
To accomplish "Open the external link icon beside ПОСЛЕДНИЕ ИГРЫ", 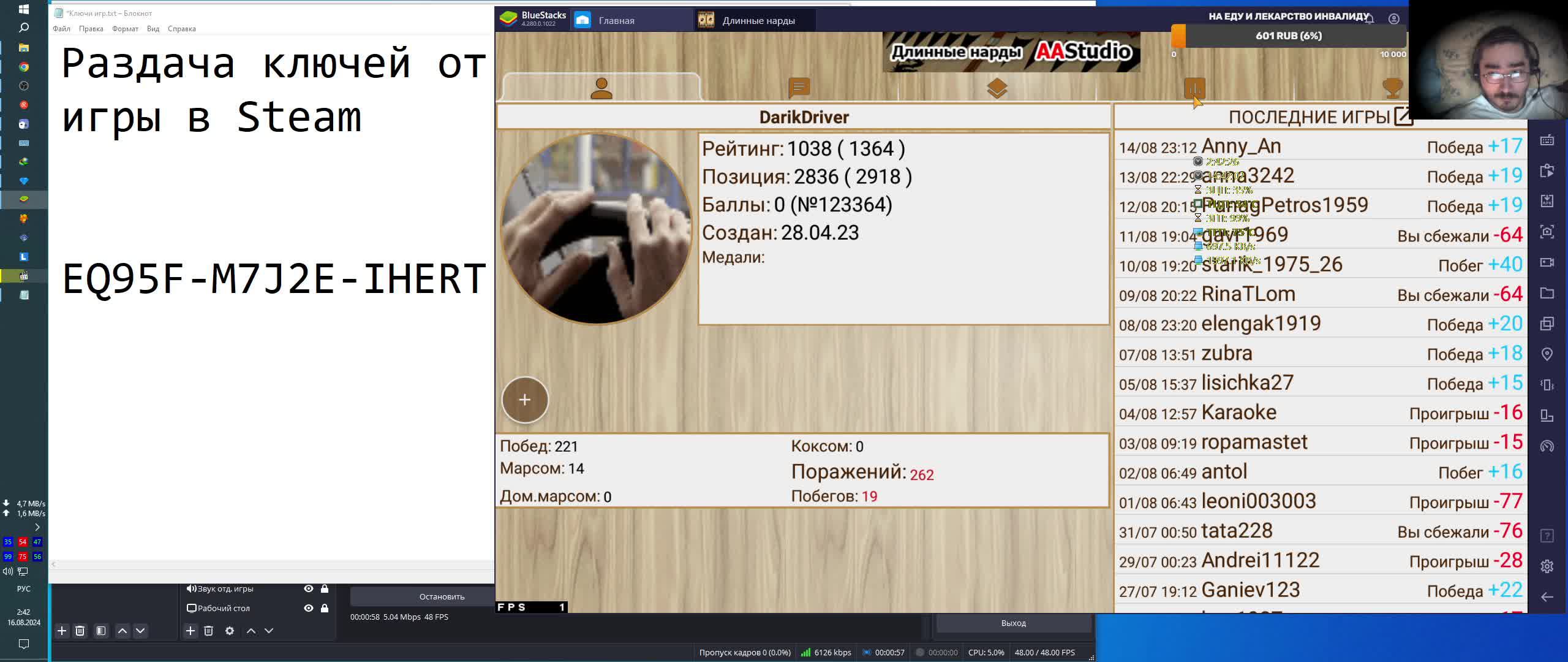I will (1402, 116).
